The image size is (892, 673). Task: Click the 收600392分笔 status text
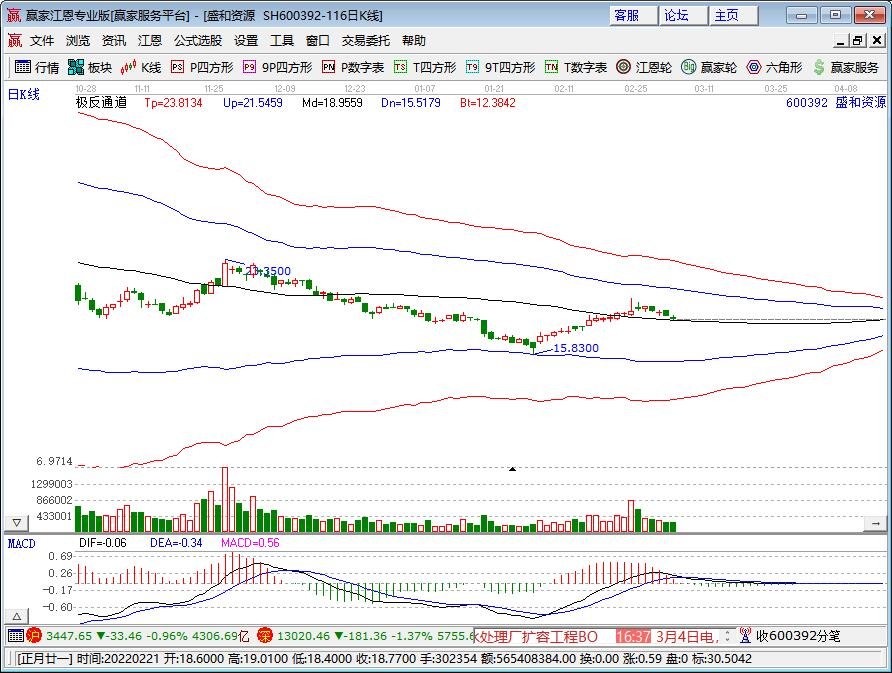tap(798, 635)
